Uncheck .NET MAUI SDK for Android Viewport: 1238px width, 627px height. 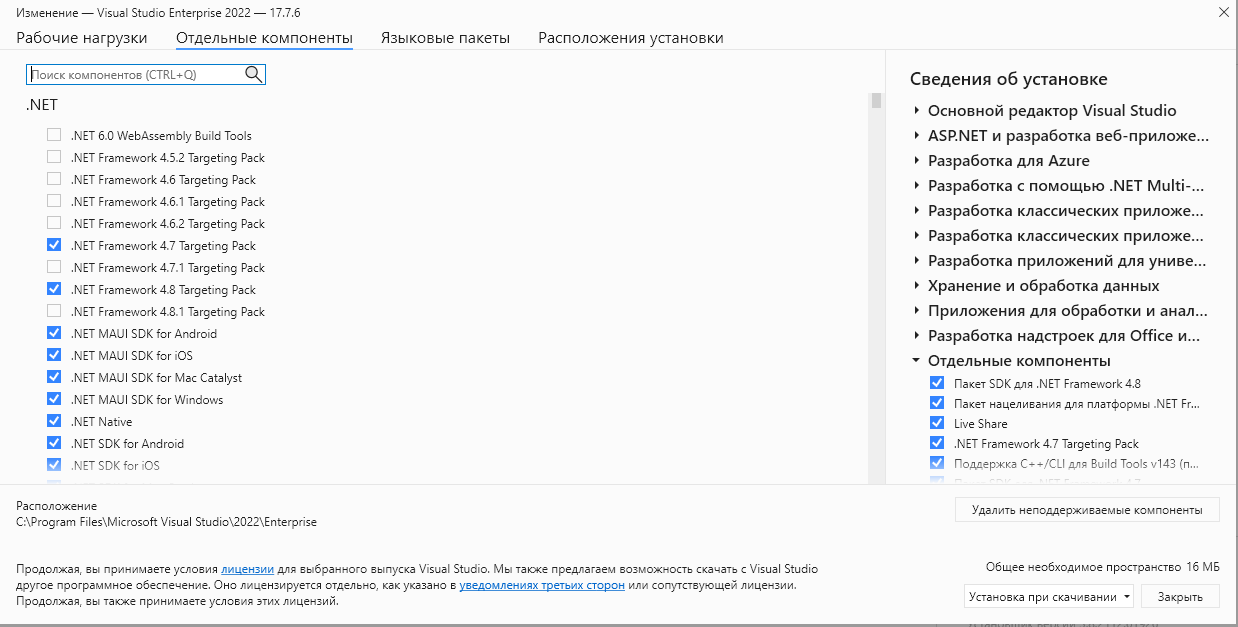coord(54,333)
